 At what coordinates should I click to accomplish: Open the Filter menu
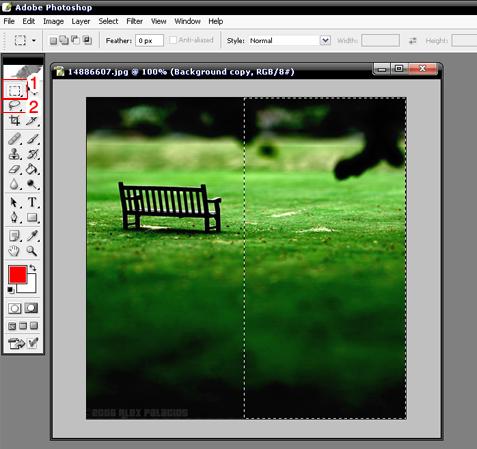click(x=135, y=21)
